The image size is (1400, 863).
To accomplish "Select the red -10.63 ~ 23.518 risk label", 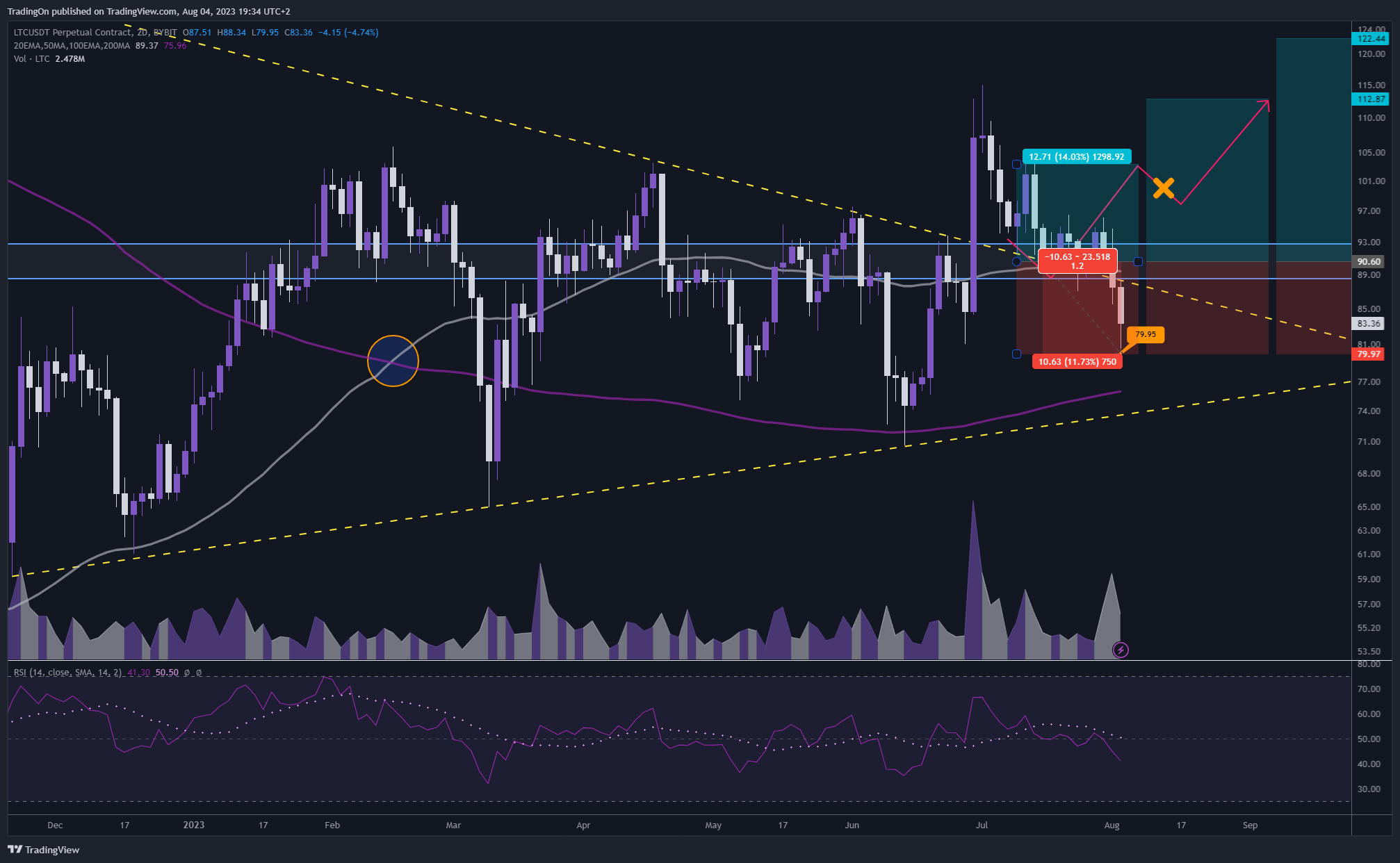I will point(1077,261).
